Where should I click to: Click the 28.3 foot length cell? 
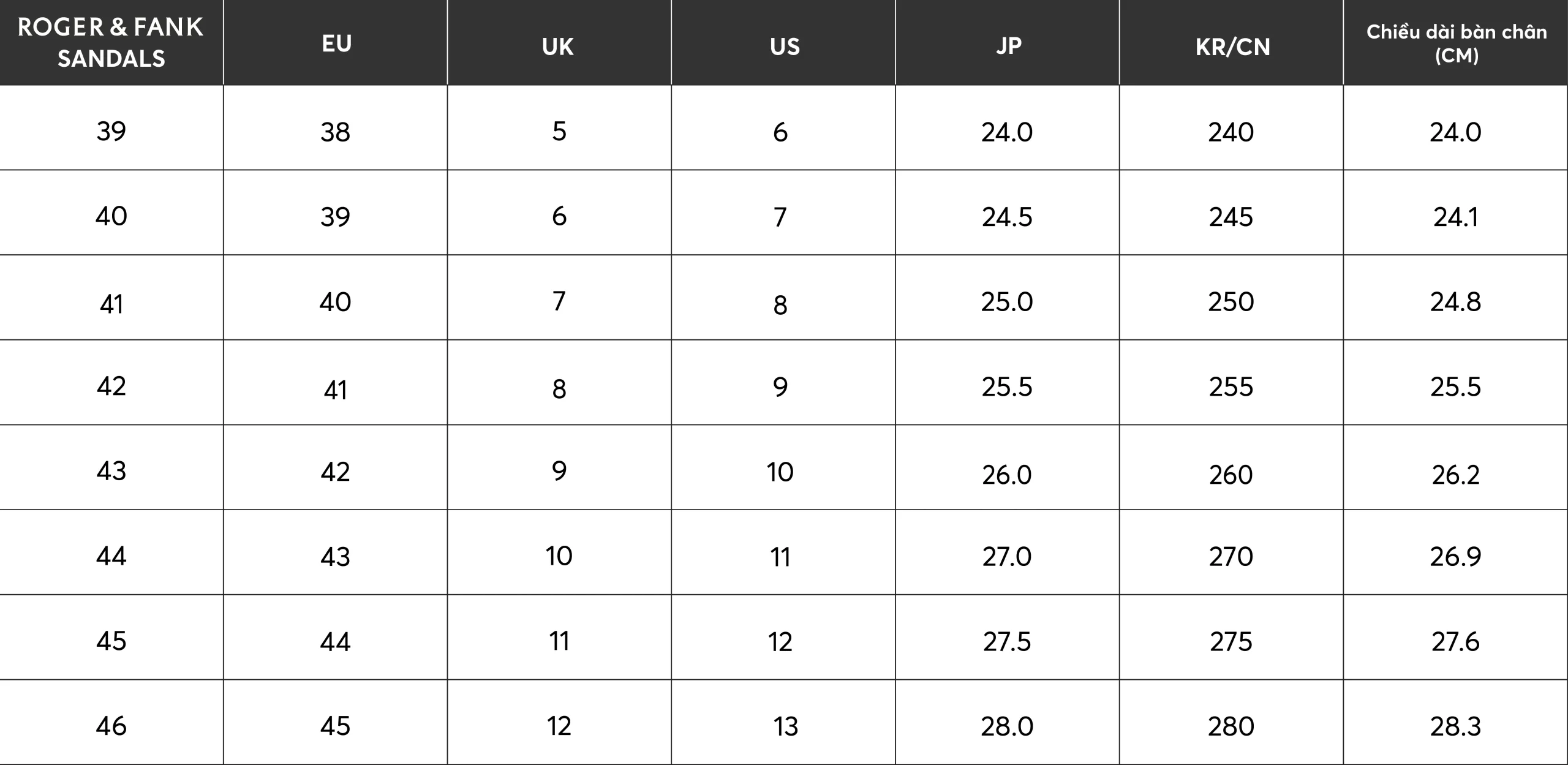1455,726
